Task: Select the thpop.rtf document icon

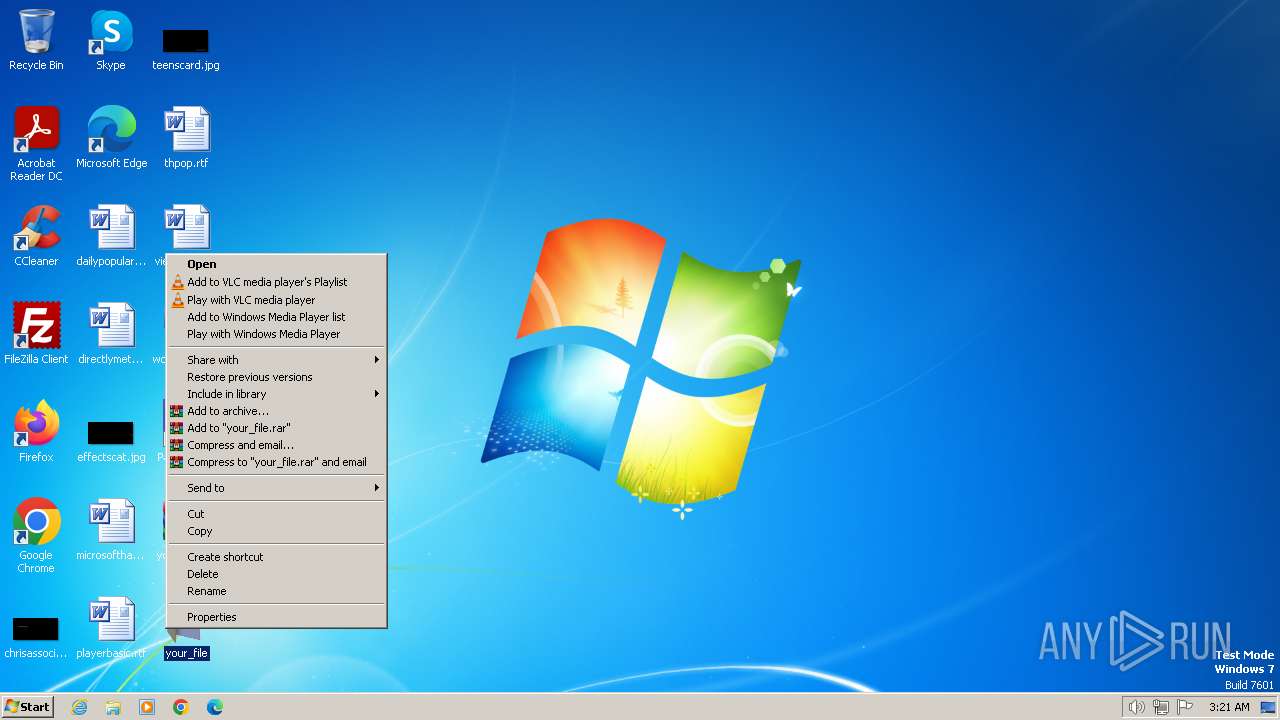Action: [x=186, y=137]
